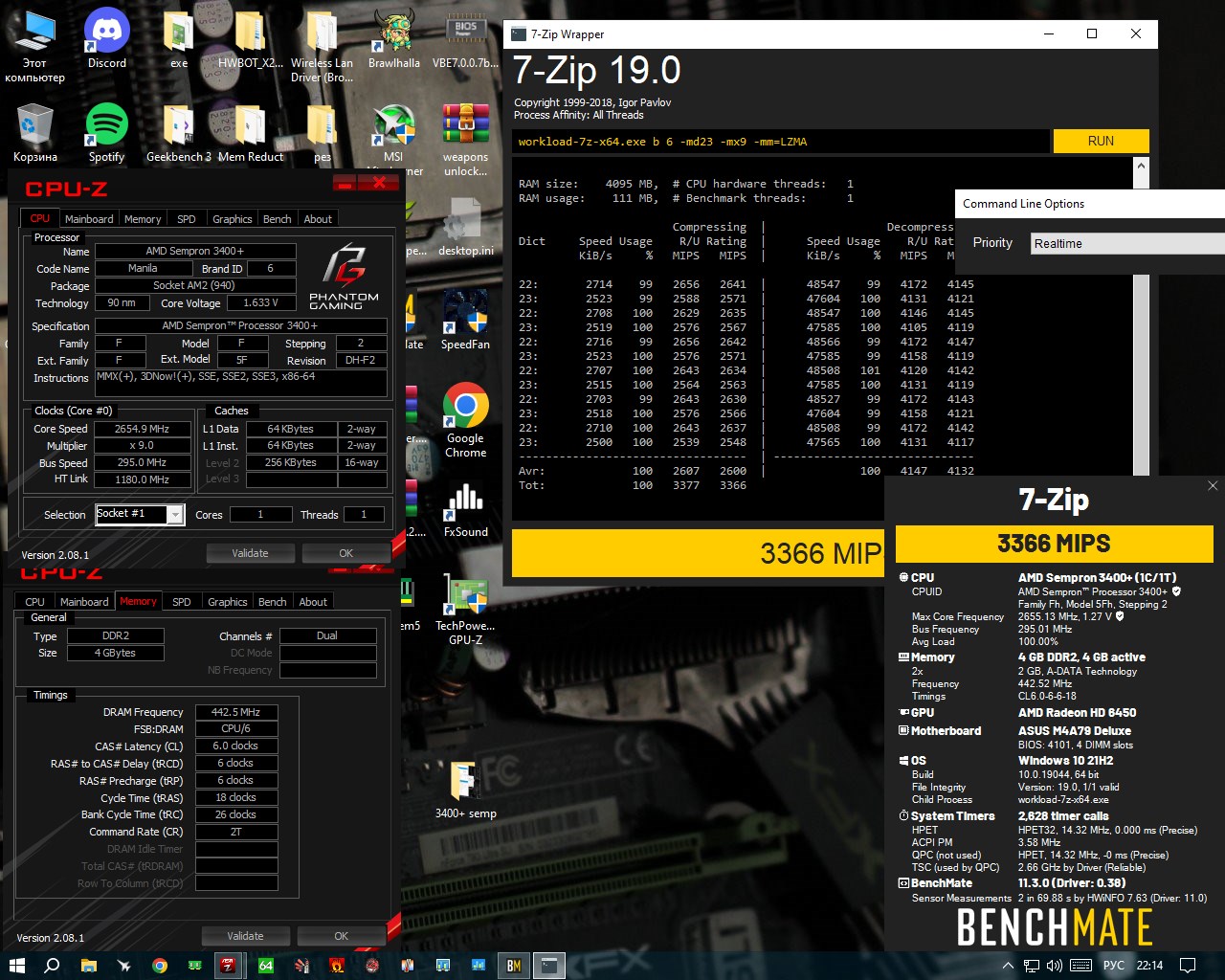Image resolution: width=1225 pixels, height=980 pixels.
Task: Open network status in system tray
Action: click(x=1033, y=965)
